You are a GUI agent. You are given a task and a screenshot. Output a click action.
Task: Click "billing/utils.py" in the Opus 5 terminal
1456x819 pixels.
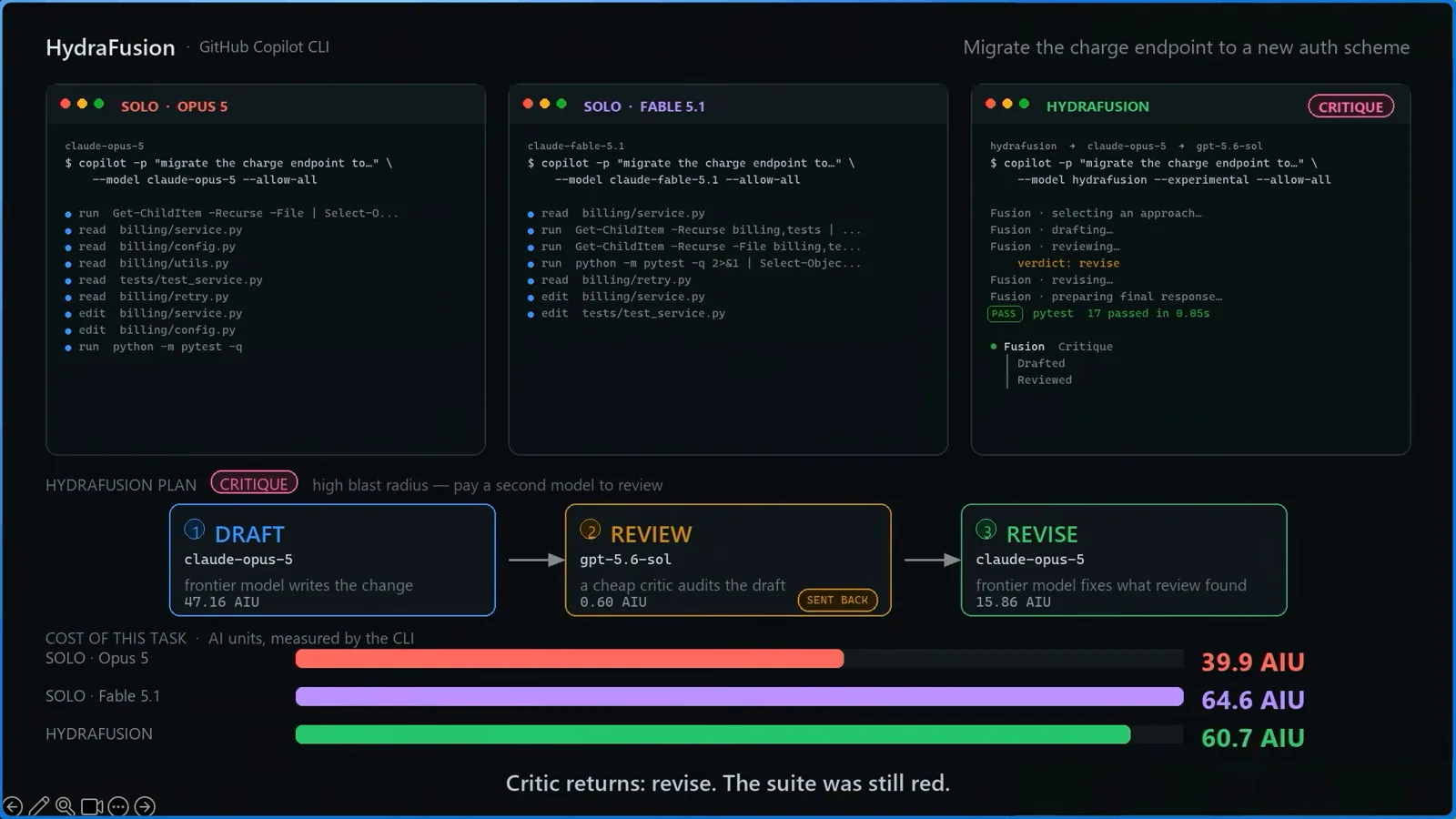point(174,264)
